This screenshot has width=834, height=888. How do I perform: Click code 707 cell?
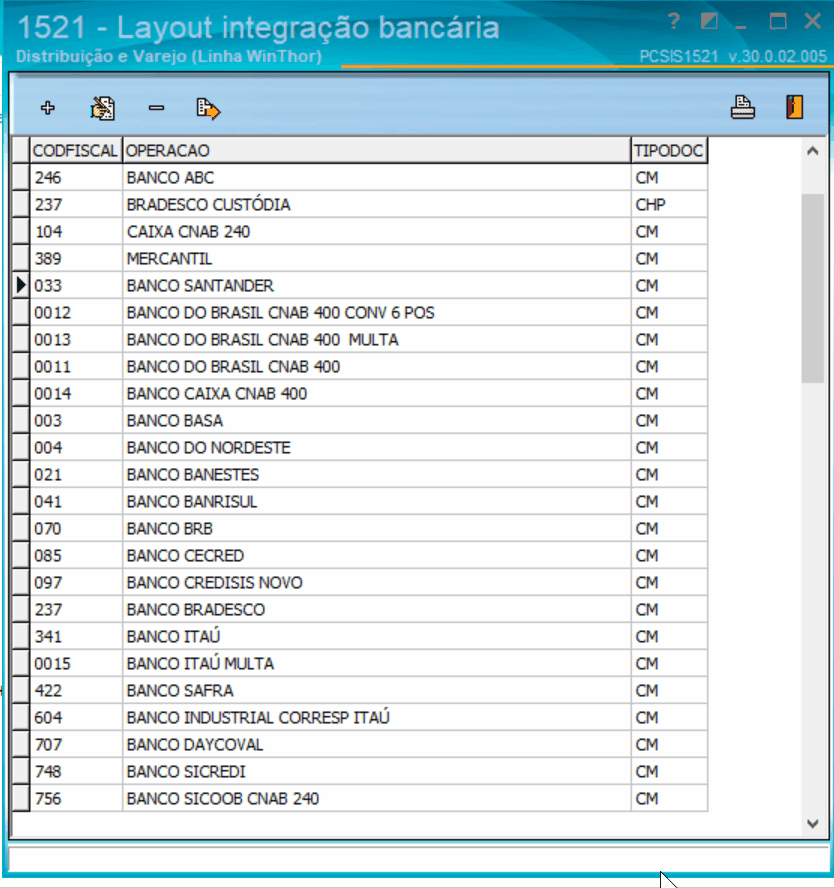coord(76,745)
